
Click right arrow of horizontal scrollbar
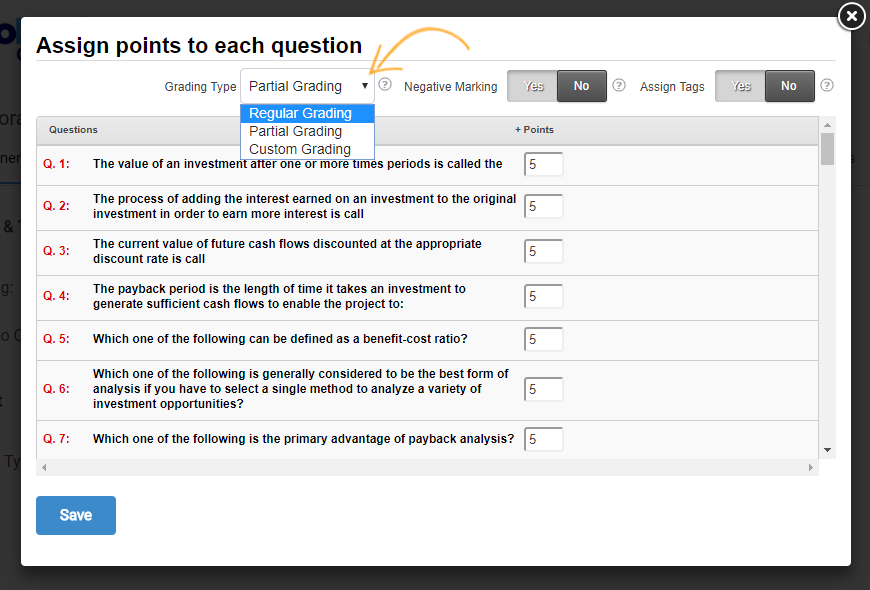click(811, 467)
